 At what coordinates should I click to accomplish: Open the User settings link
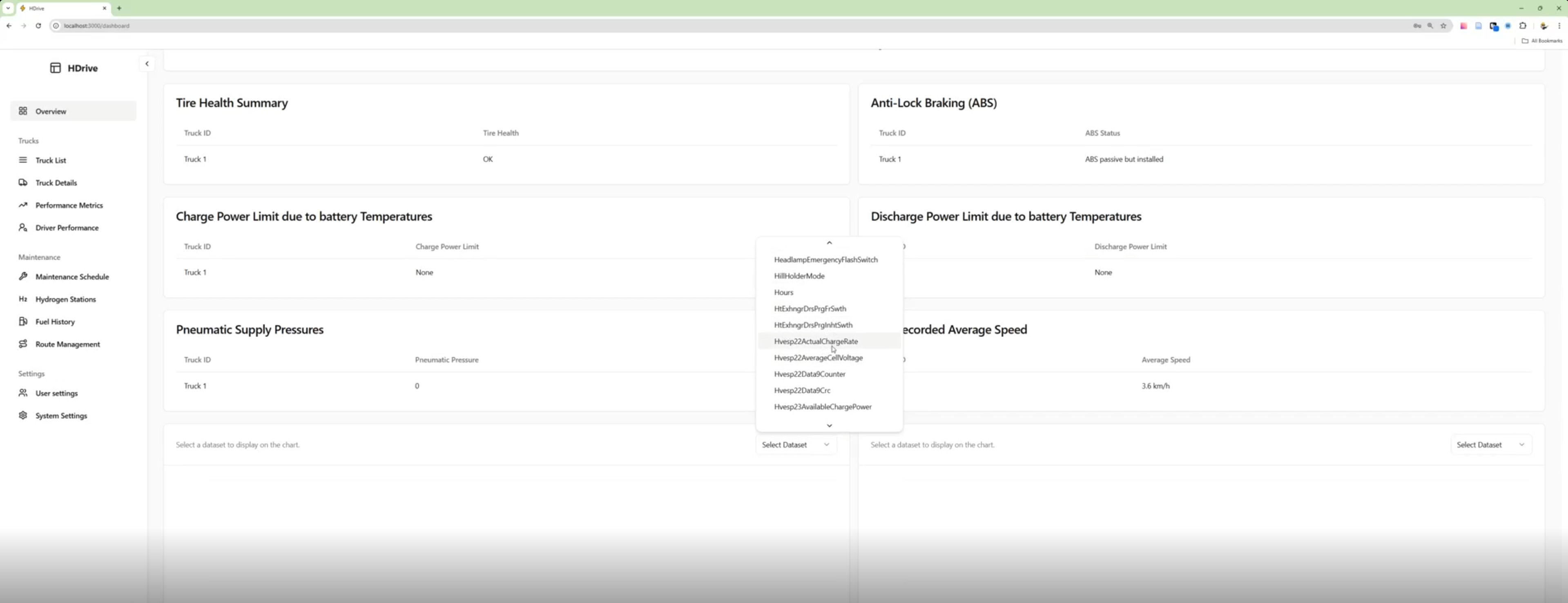57,393
